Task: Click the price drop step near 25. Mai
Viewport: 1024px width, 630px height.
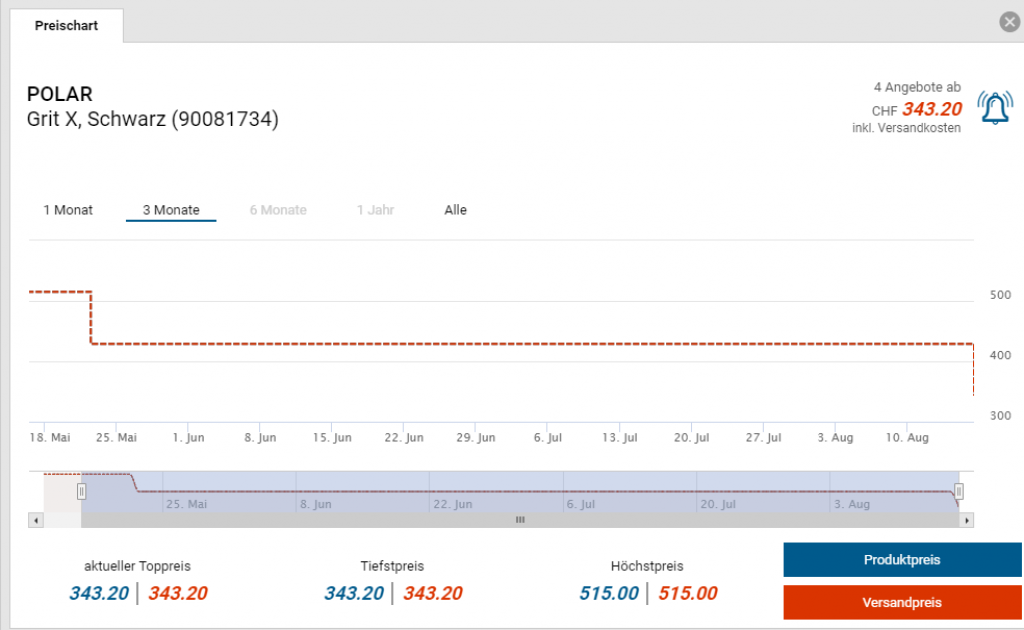Action: coord(91,318)
